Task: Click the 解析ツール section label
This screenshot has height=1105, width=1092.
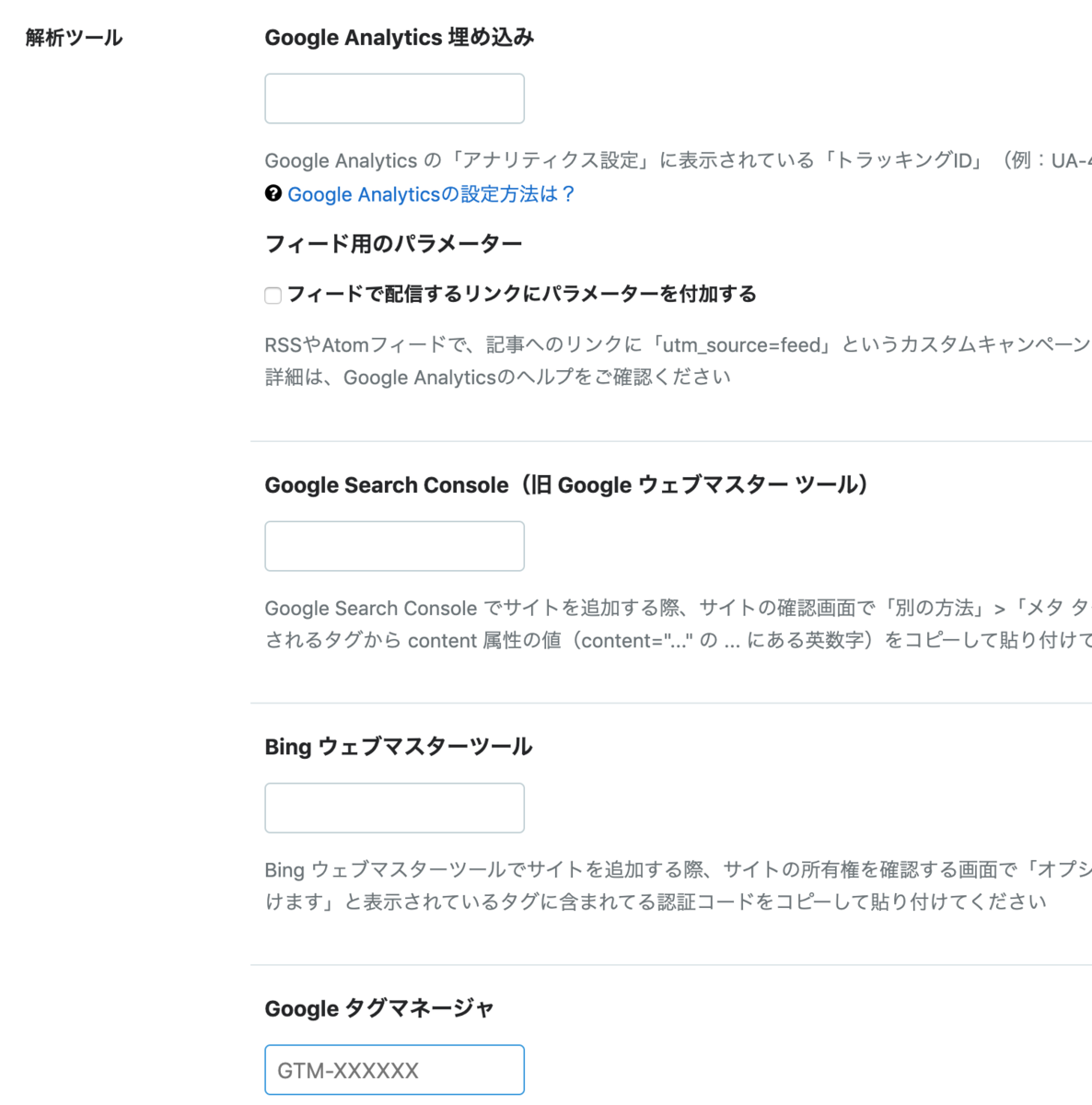Action: 74,38
